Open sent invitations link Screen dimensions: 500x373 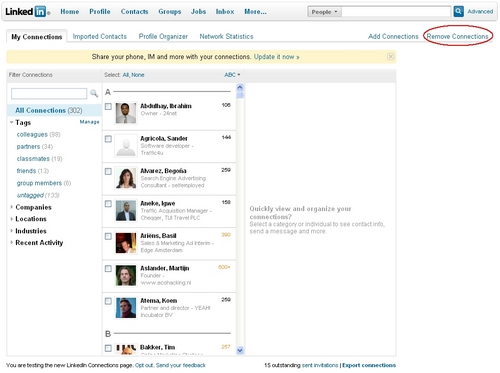[320, 365]
